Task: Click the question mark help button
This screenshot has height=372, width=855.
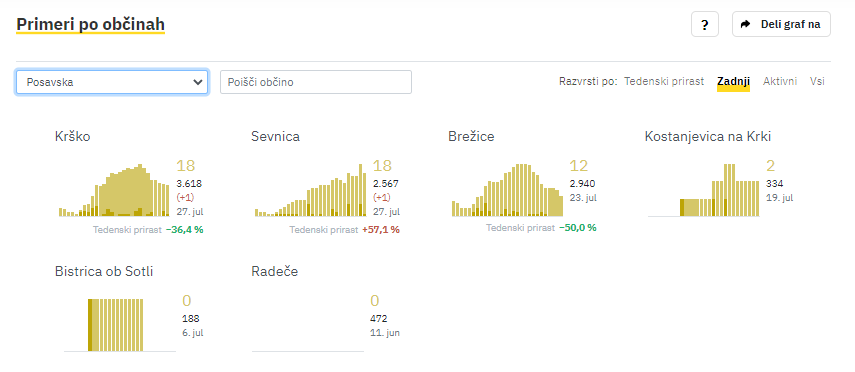Action: 705,25
